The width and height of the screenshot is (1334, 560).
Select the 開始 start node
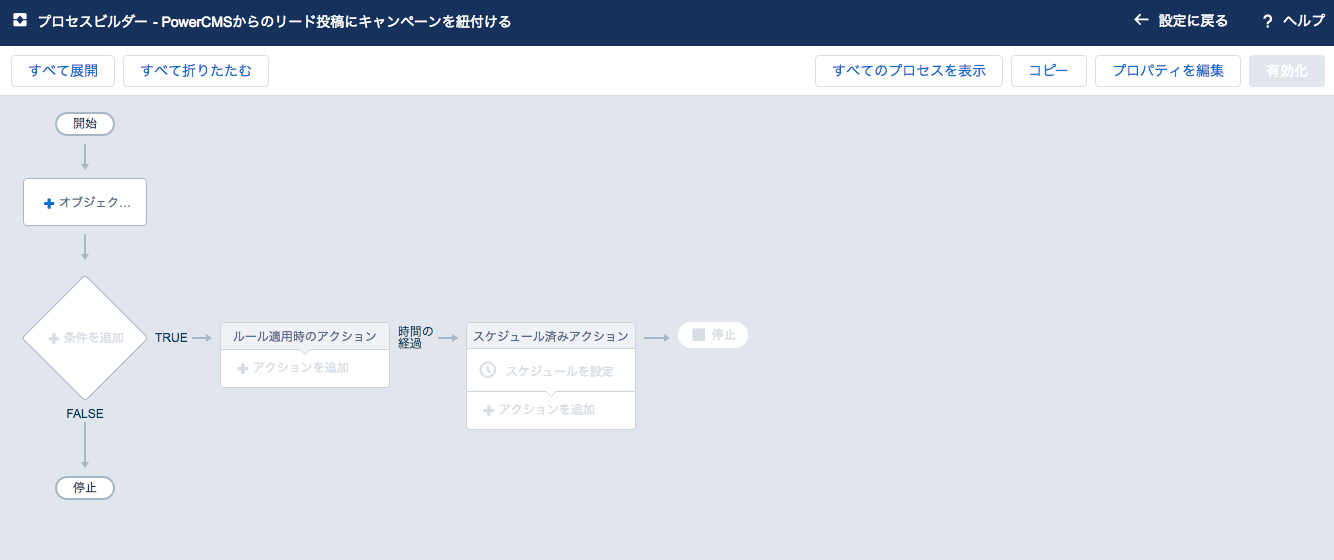(x=85, y=124)
